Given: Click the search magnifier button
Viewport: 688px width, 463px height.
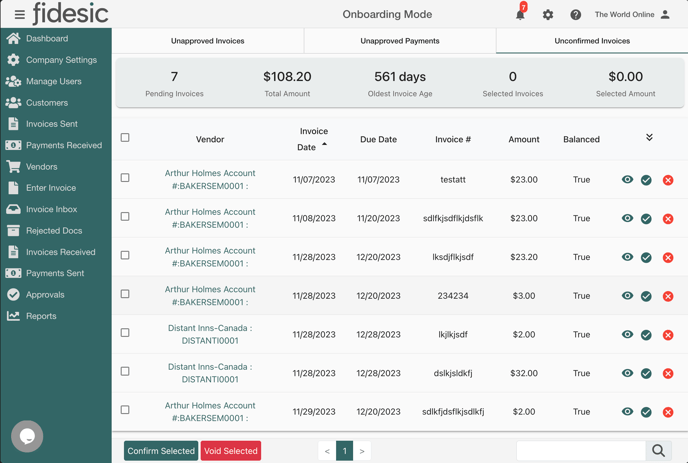Looking at the screenshot, I should pos(658,451).
